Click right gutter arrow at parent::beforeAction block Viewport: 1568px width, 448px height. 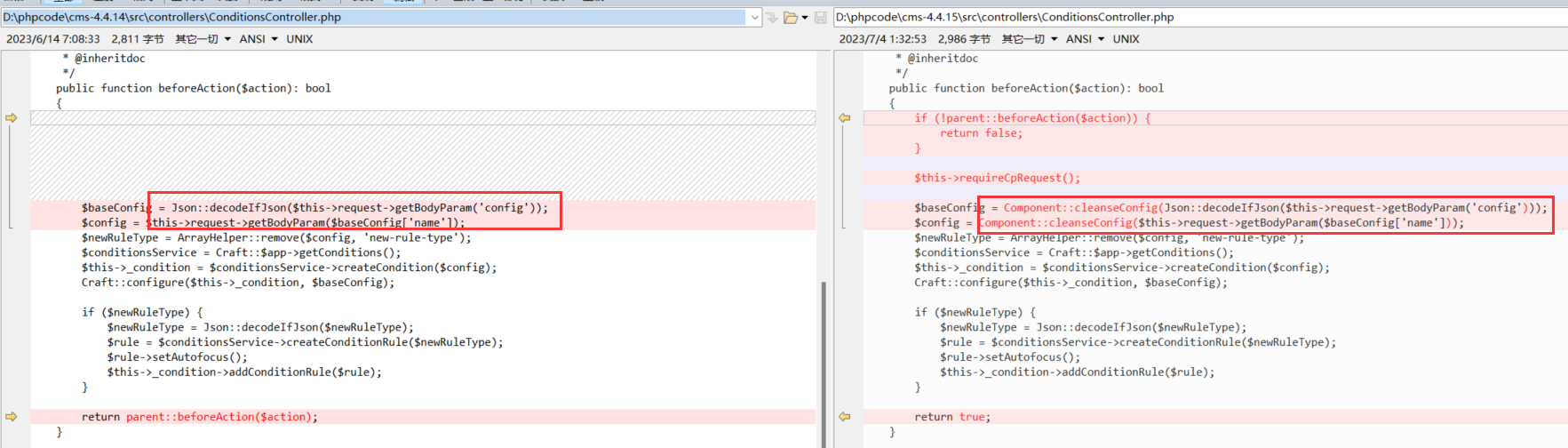[845, 117]
